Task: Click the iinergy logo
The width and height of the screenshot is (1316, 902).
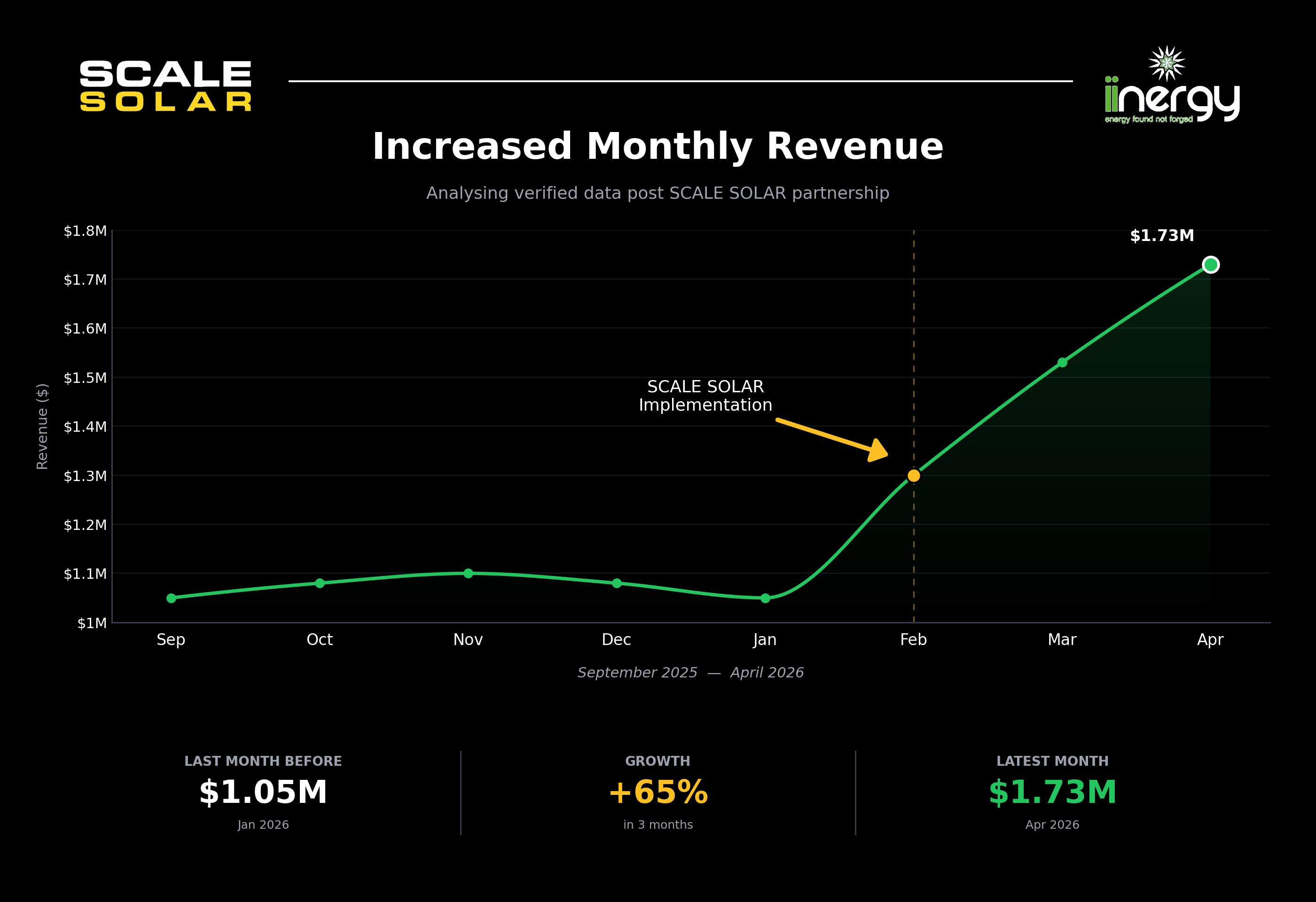Action: tap(1172, 84)
